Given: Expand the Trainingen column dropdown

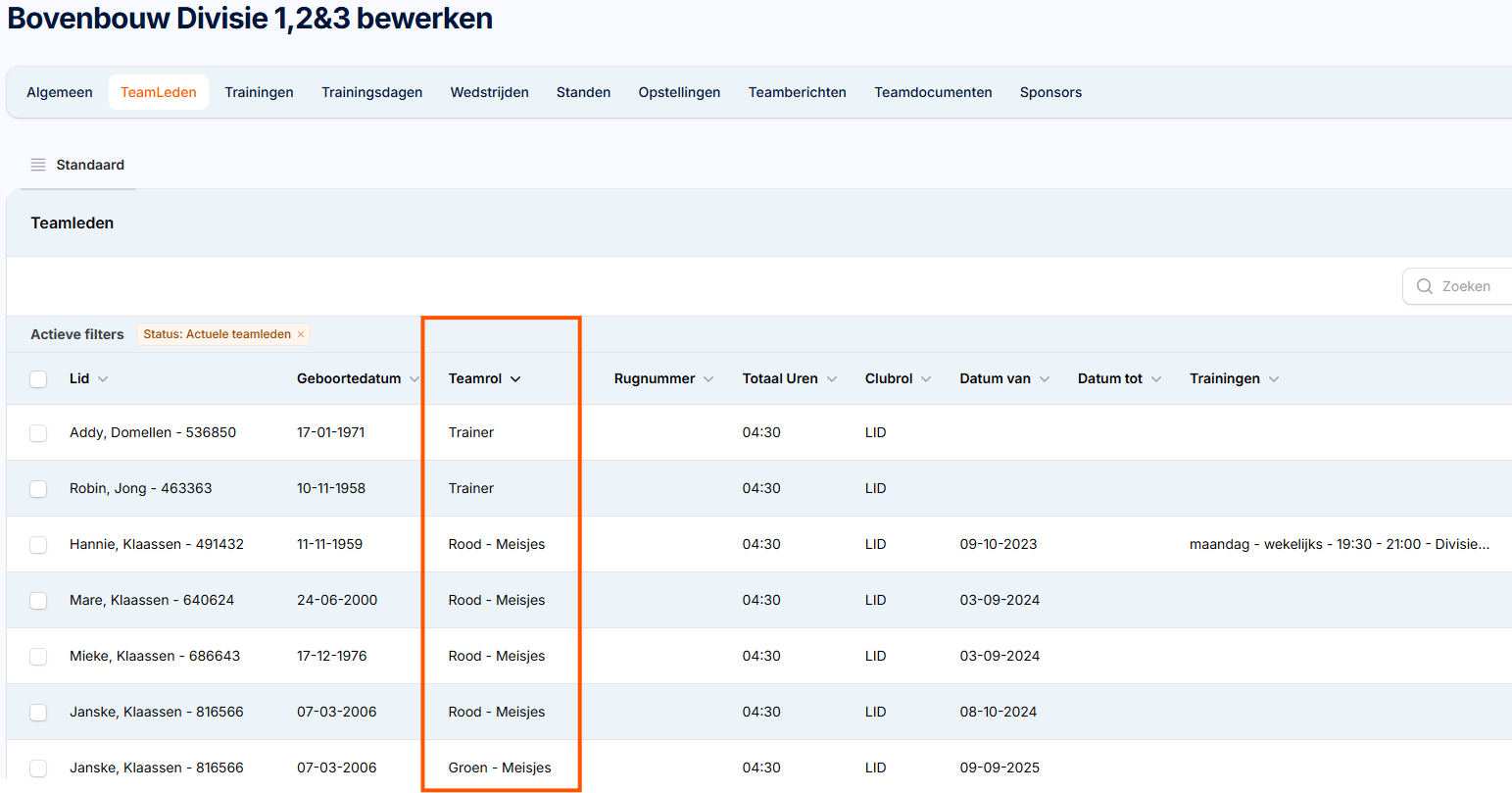Looking at the screenshot, I should coord(1274,379).
